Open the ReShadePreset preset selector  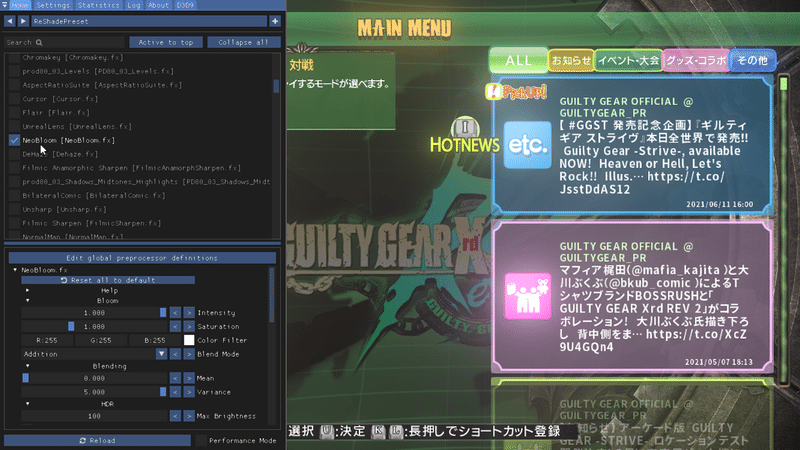[x=149, y=21]
